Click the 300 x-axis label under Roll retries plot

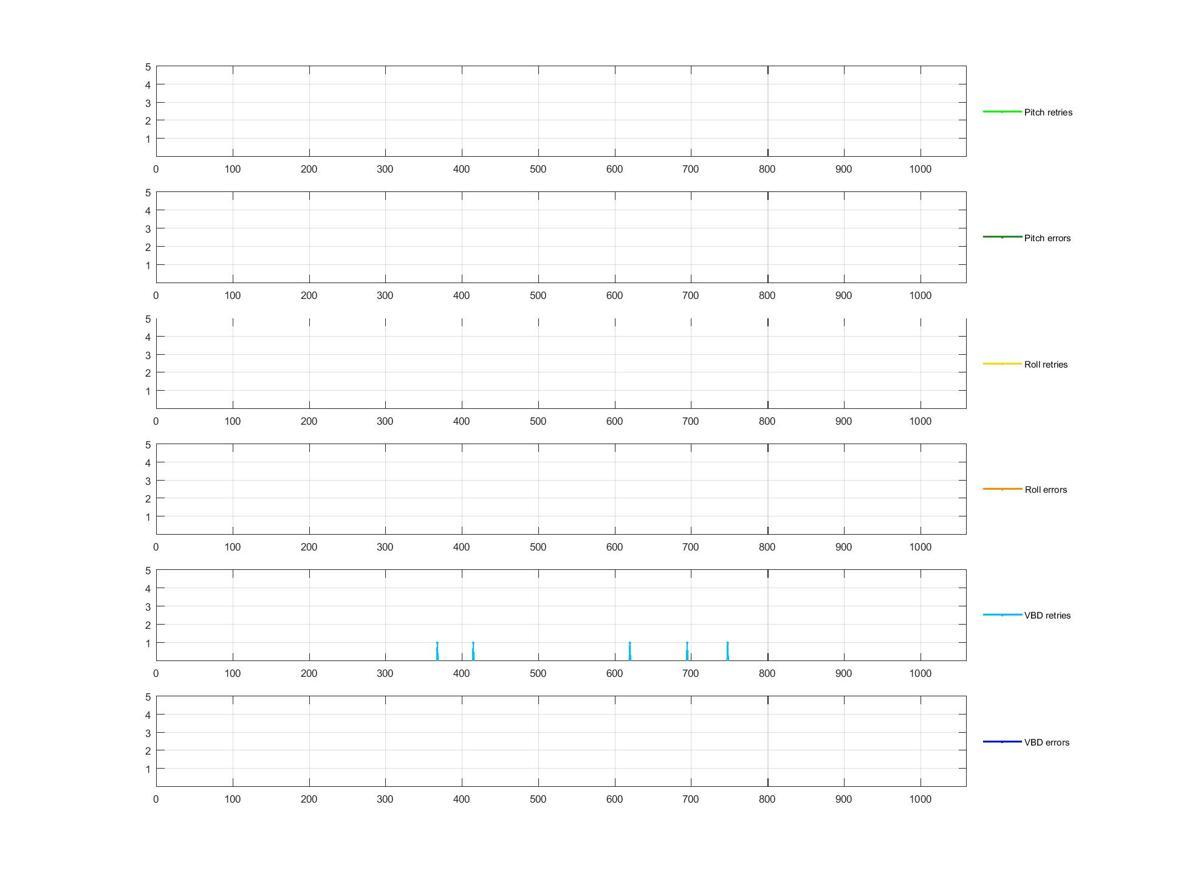pyautogui.click(x=385, y=421)
